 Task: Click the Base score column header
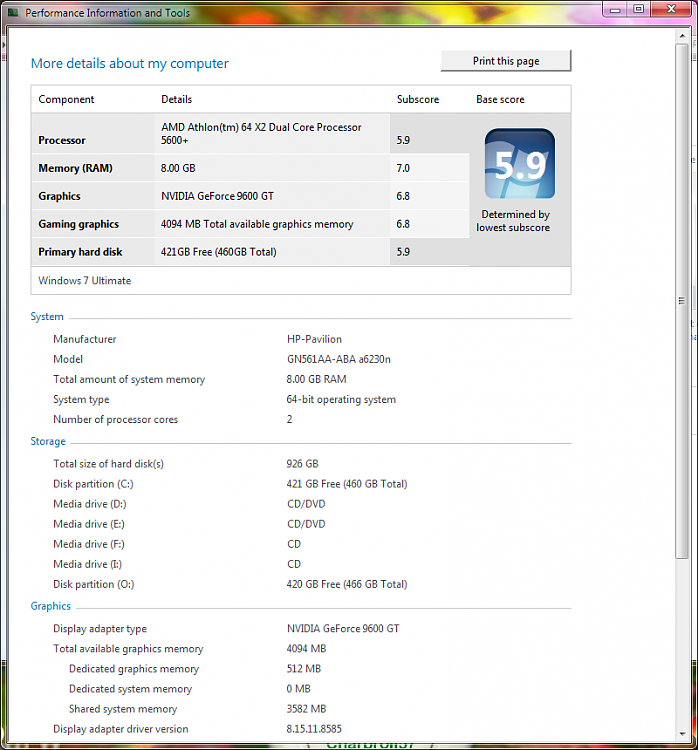pyautogui.click(x=500, y=99)
